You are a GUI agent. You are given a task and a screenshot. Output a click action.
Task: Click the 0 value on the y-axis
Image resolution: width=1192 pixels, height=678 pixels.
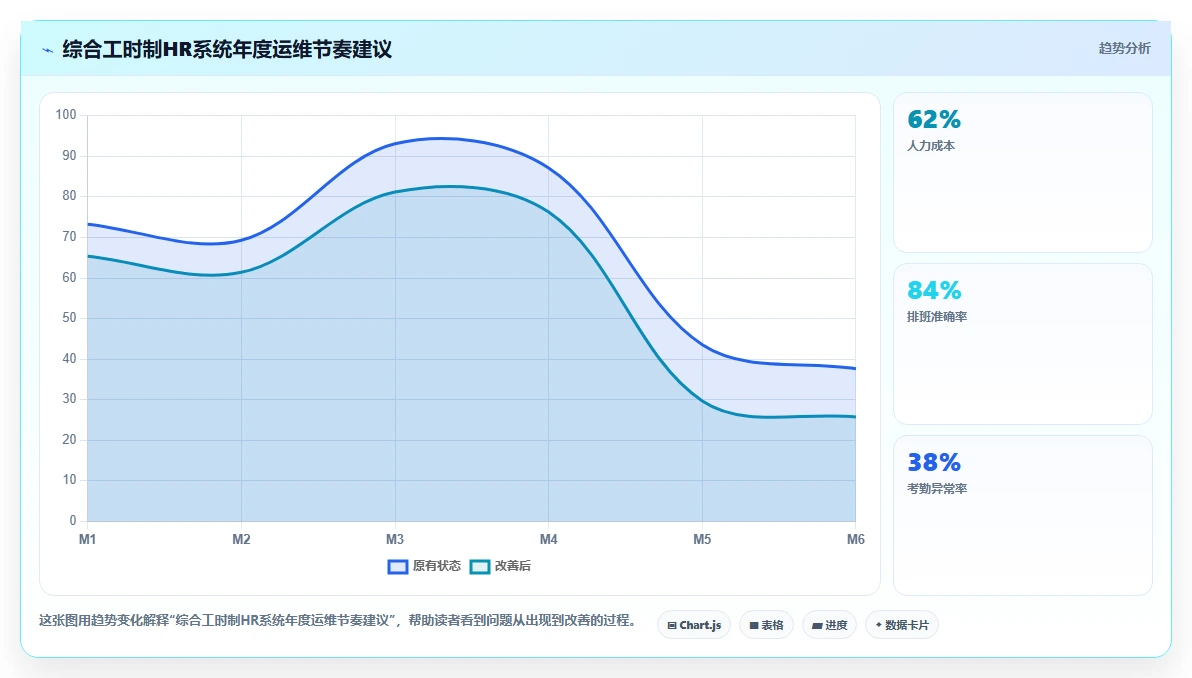click(73, 521)
